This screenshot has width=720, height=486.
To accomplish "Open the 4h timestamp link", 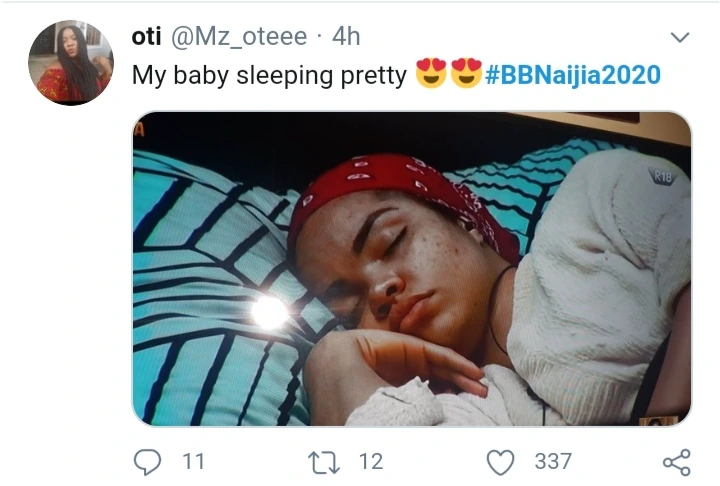I will point(346,37).
